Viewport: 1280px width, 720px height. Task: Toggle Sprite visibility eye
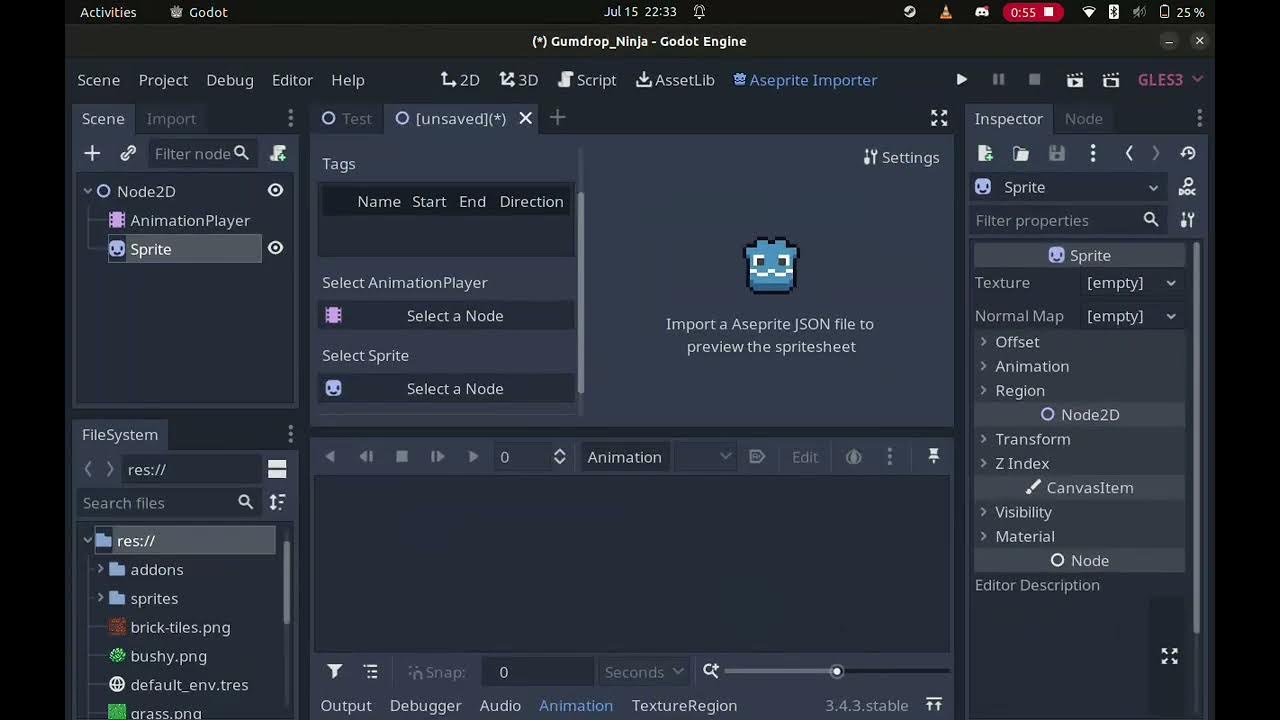pos(275,248)
